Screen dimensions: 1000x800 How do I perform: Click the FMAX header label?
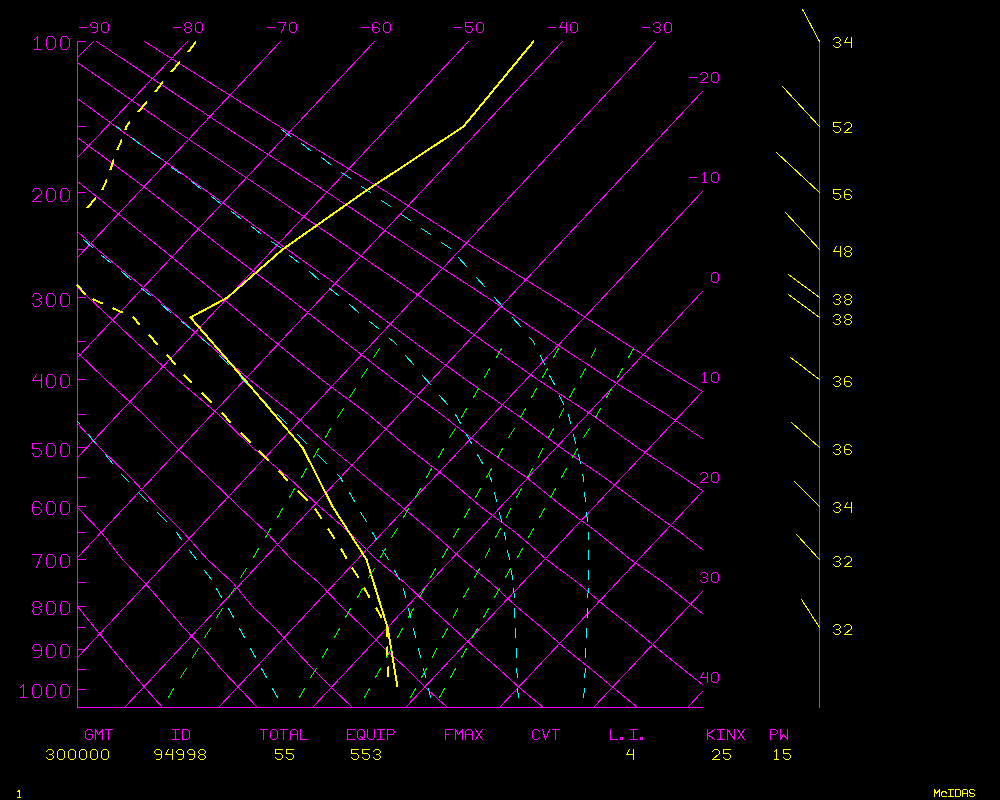click(463, 735)
